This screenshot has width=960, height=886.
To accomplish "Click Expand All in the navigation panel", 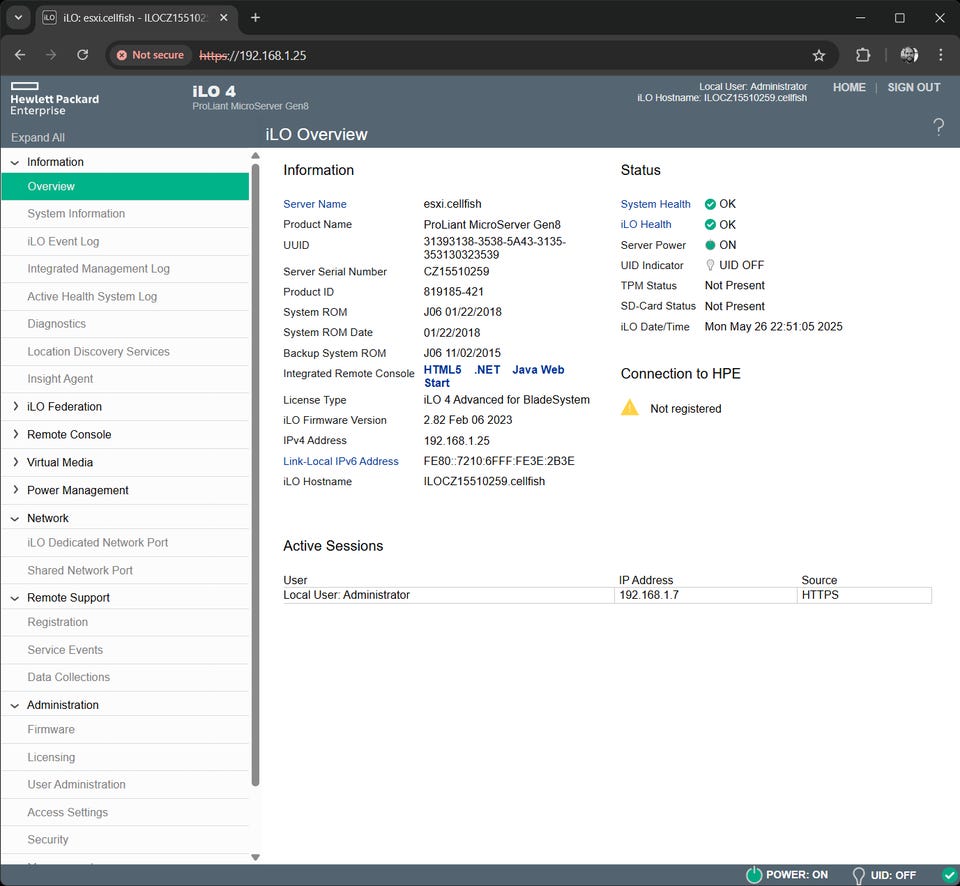I will coord(38,138).
